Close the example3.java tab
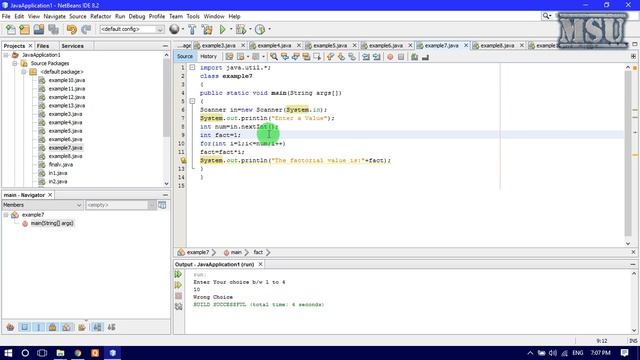640x360 pixels. tap(243, 45)
